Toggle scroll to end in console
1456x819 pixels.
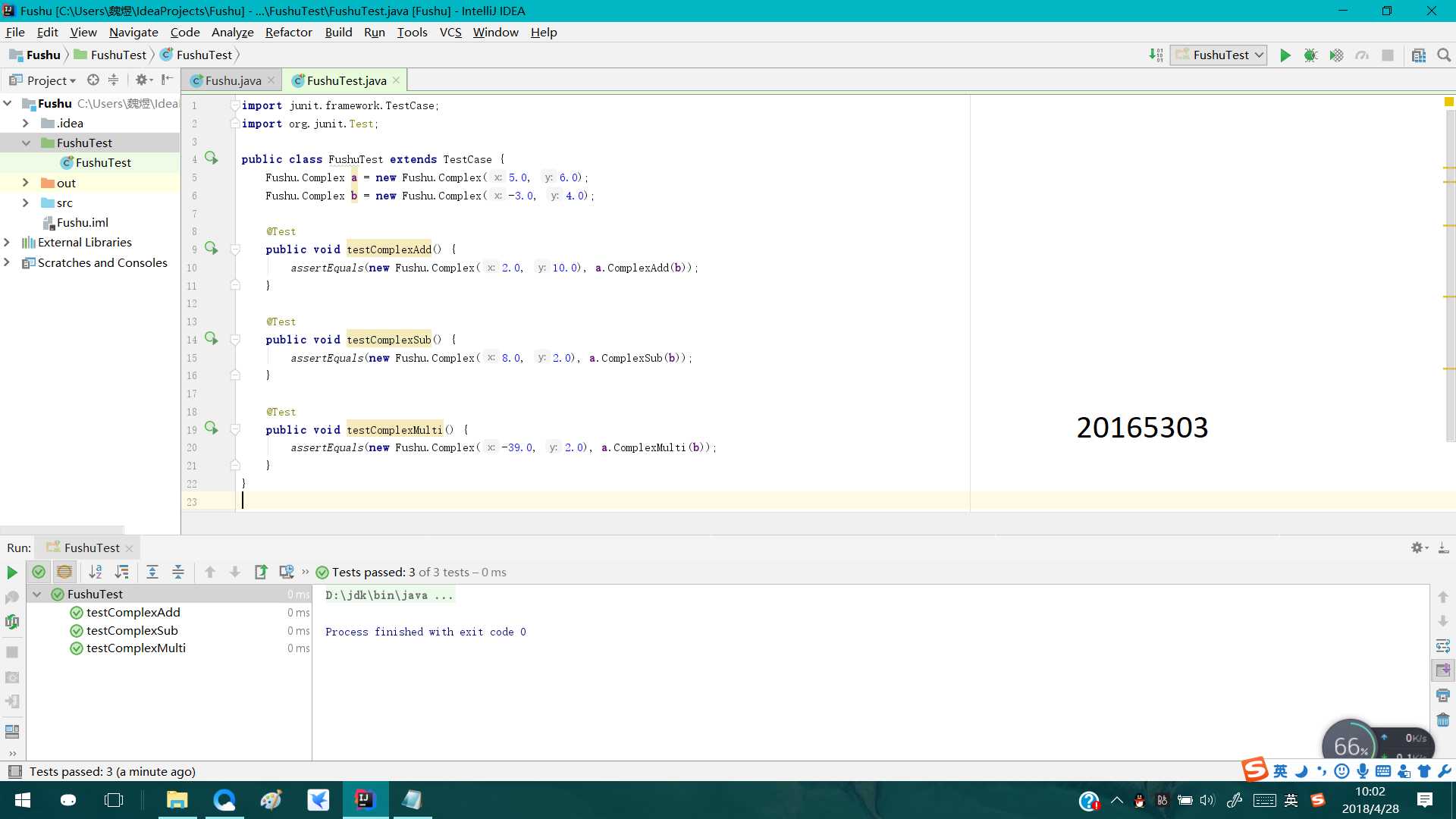click(1443, 670)
